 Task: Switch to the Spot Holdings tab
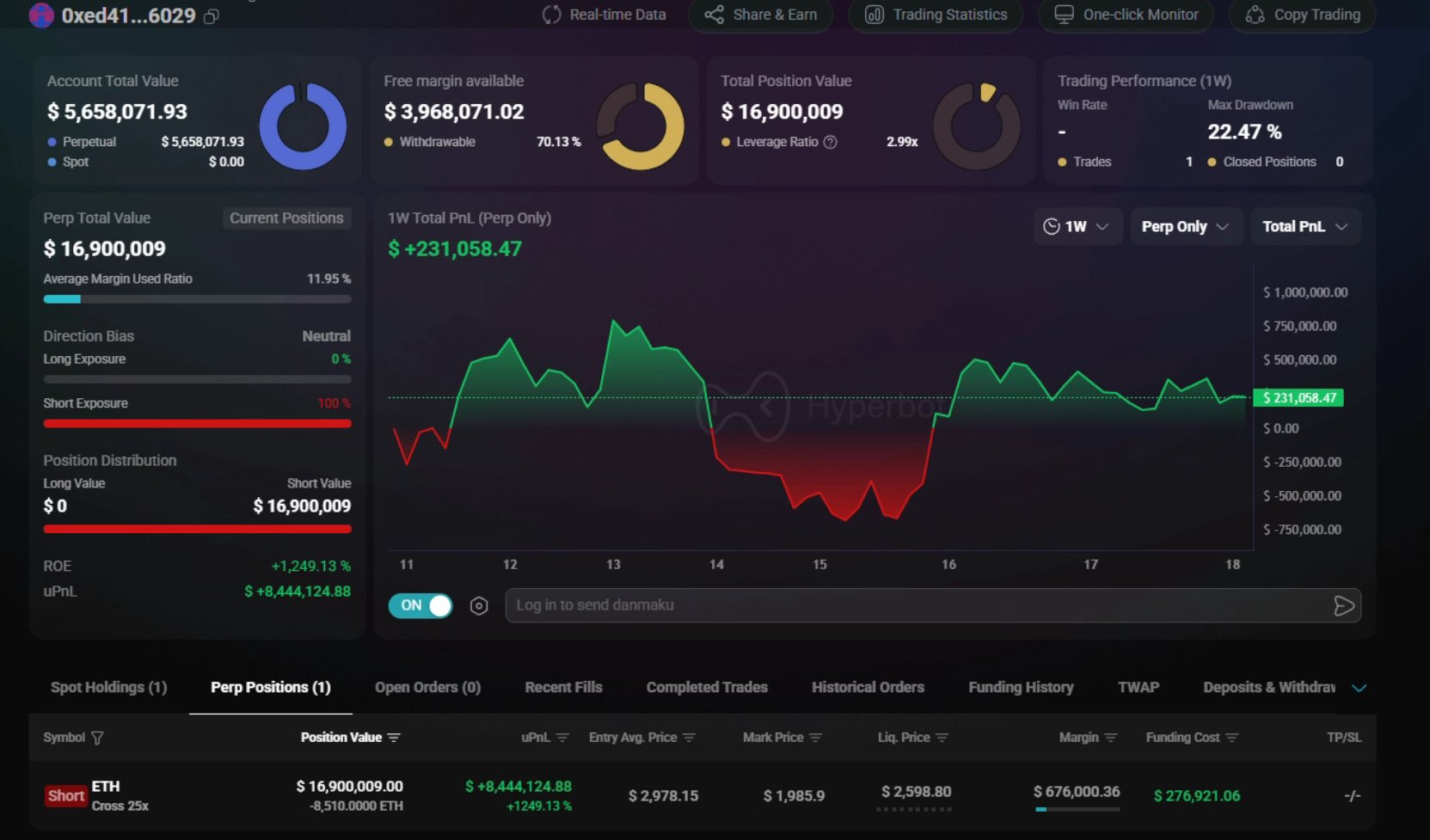[108, 687]
